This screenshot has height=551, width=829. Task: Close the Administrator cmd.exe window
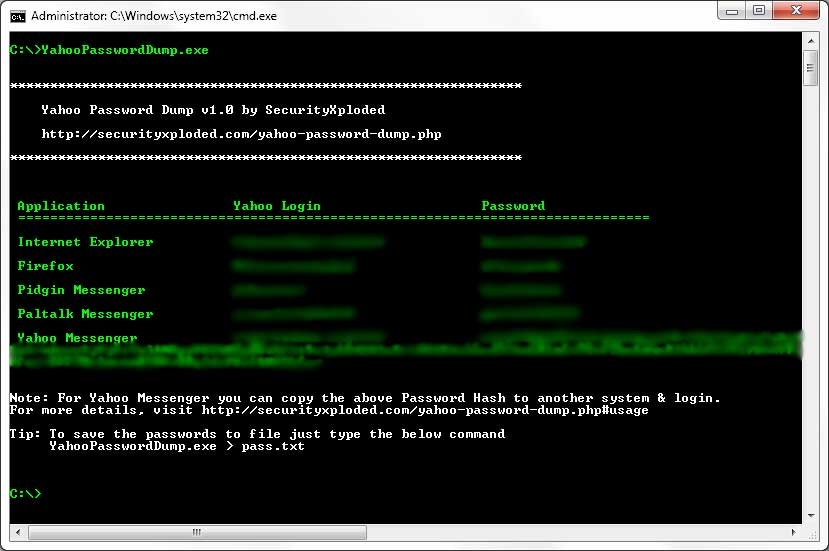[796, 11]
